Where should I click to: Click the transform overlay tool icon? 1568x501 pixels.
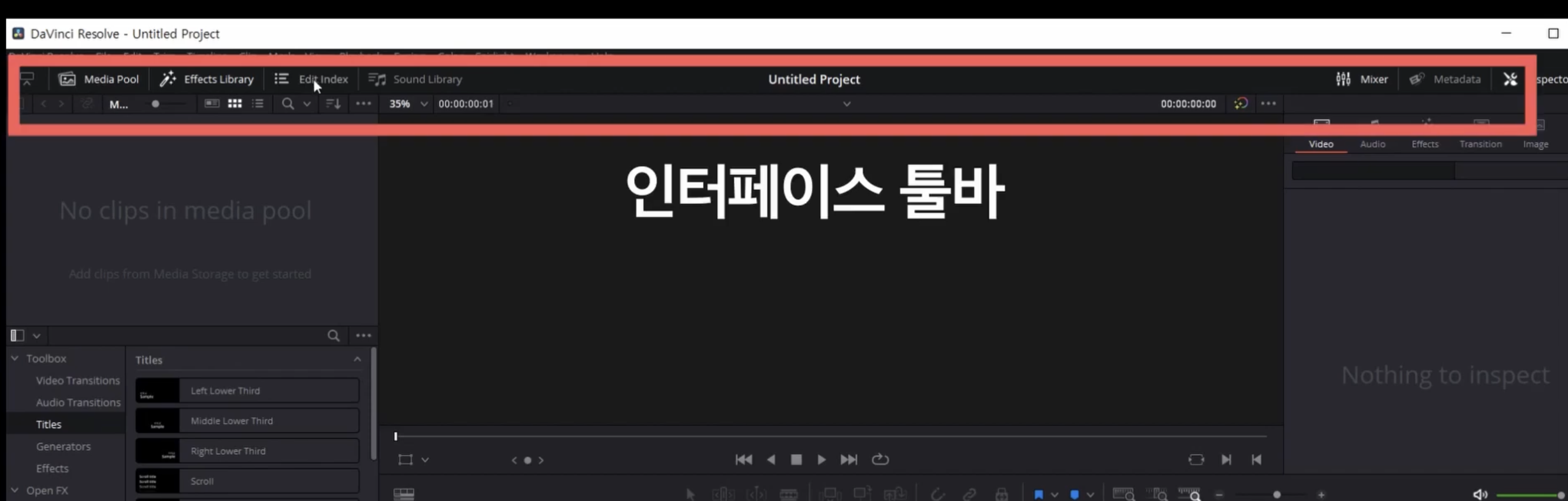coord(406,460)
